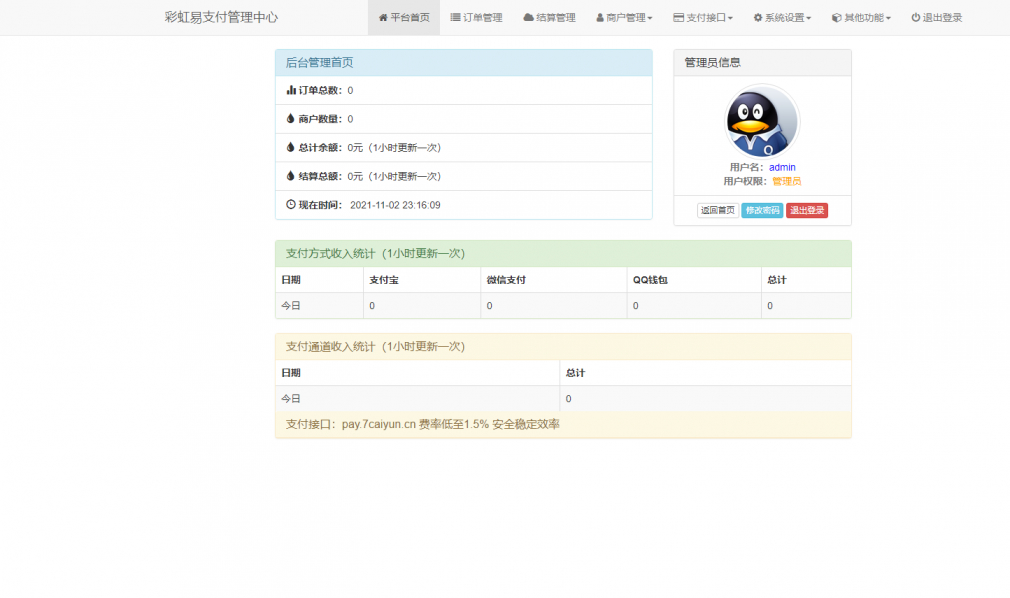Select 结算管理 in the navigation bar
The image size is (1010, 598).
548,17
